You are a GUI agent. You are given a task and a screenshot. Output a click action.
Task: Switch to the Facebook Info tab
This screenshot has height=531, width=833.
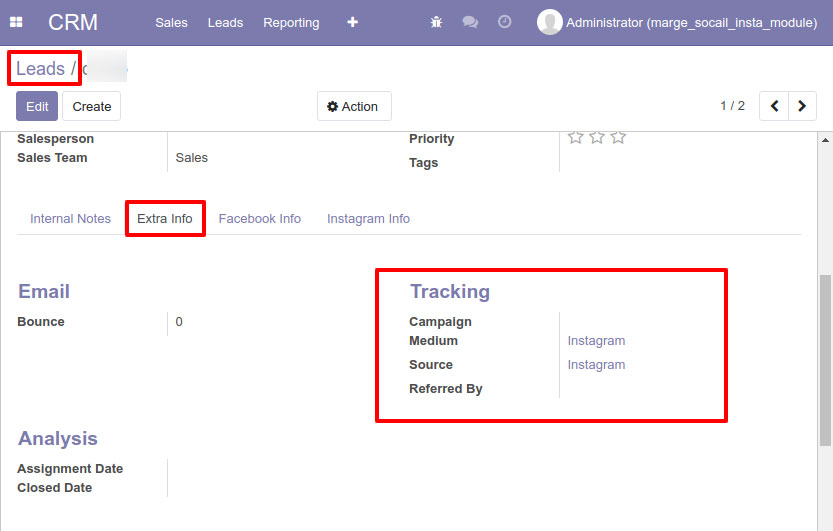pyautogui.click(x=259, y=218)
